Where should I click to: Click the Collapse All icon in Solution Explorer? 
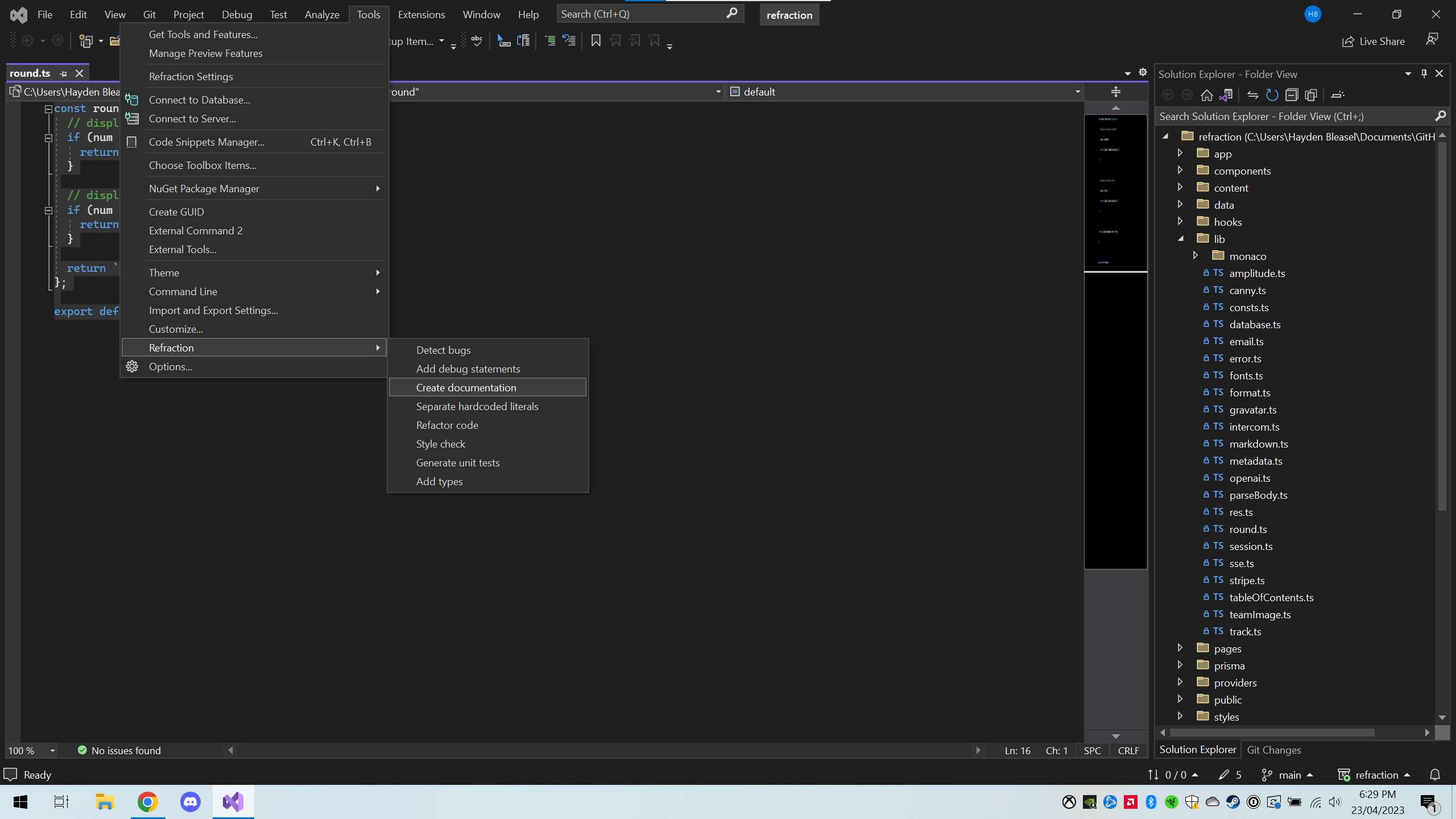1292,95
